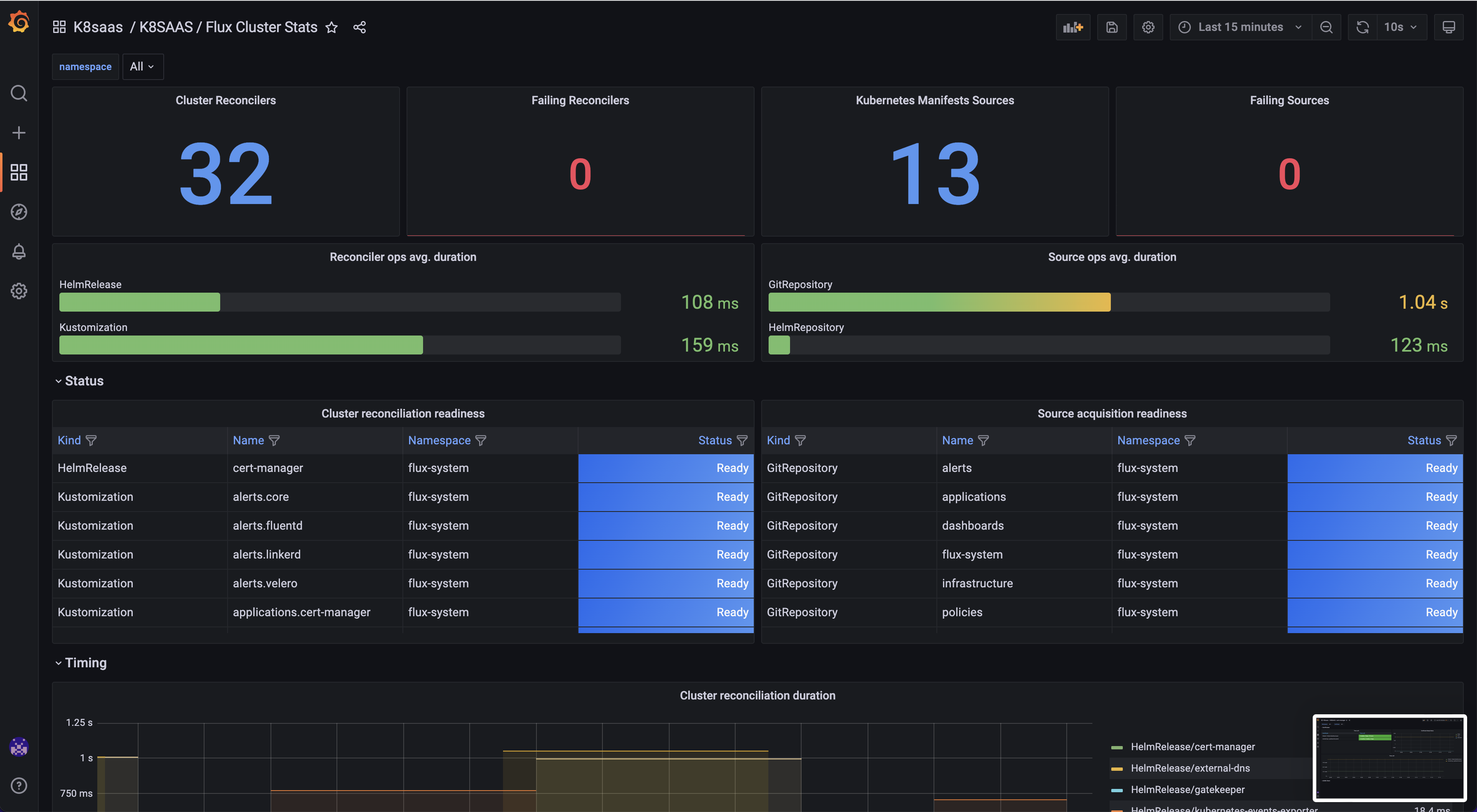The height and width of the screenshot is (812, 1477).
Task: Open Cluster reconciliation duration panel menu
Action: click(757, 695)
